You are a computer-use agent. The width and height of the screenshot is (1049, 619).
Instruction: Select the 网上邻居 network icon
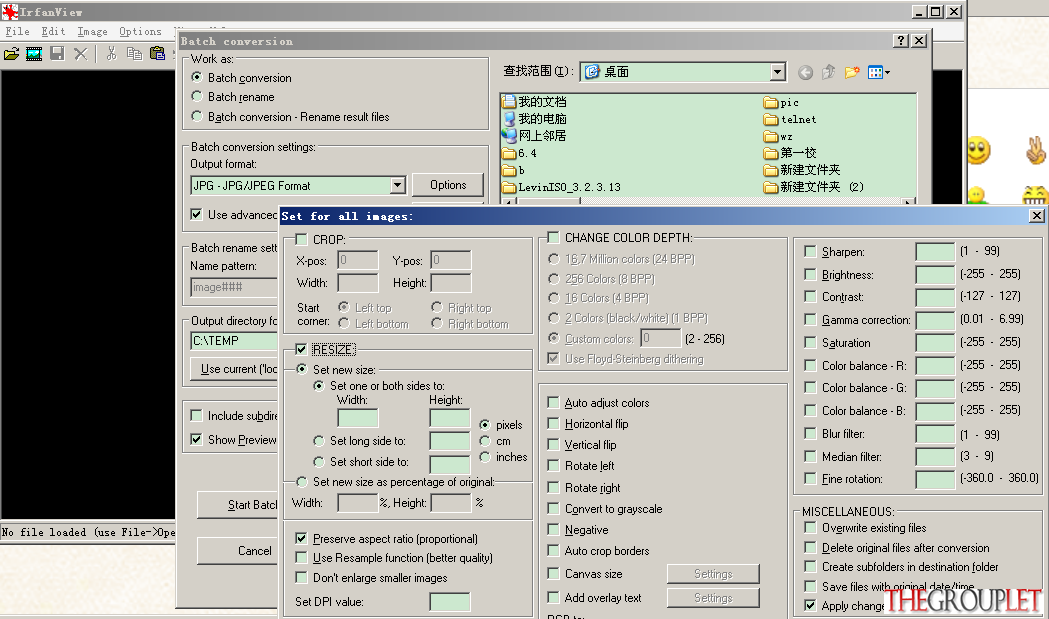click(x=509, y=136)
